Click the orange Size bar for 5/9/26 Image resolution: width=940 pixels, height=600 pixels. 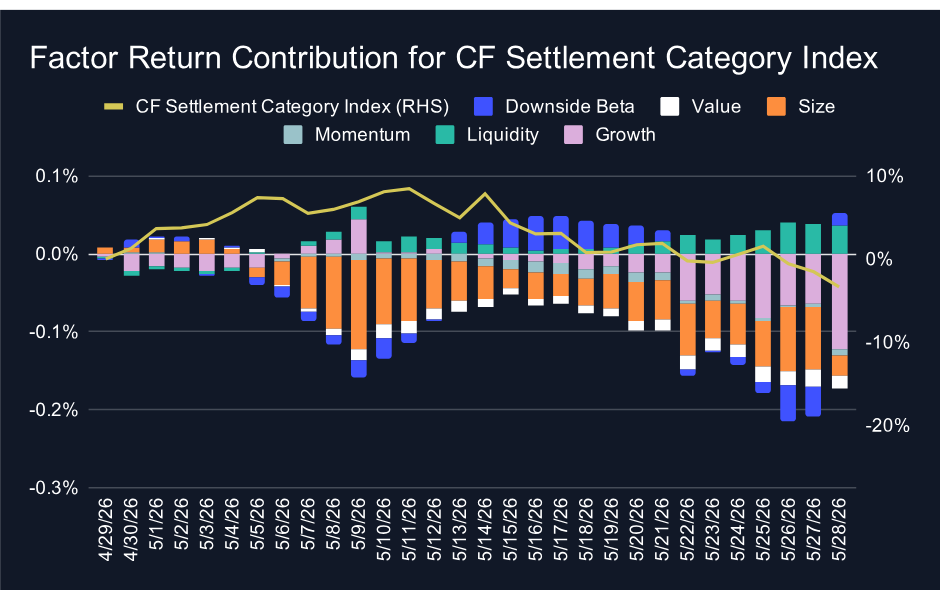[358, 304]
